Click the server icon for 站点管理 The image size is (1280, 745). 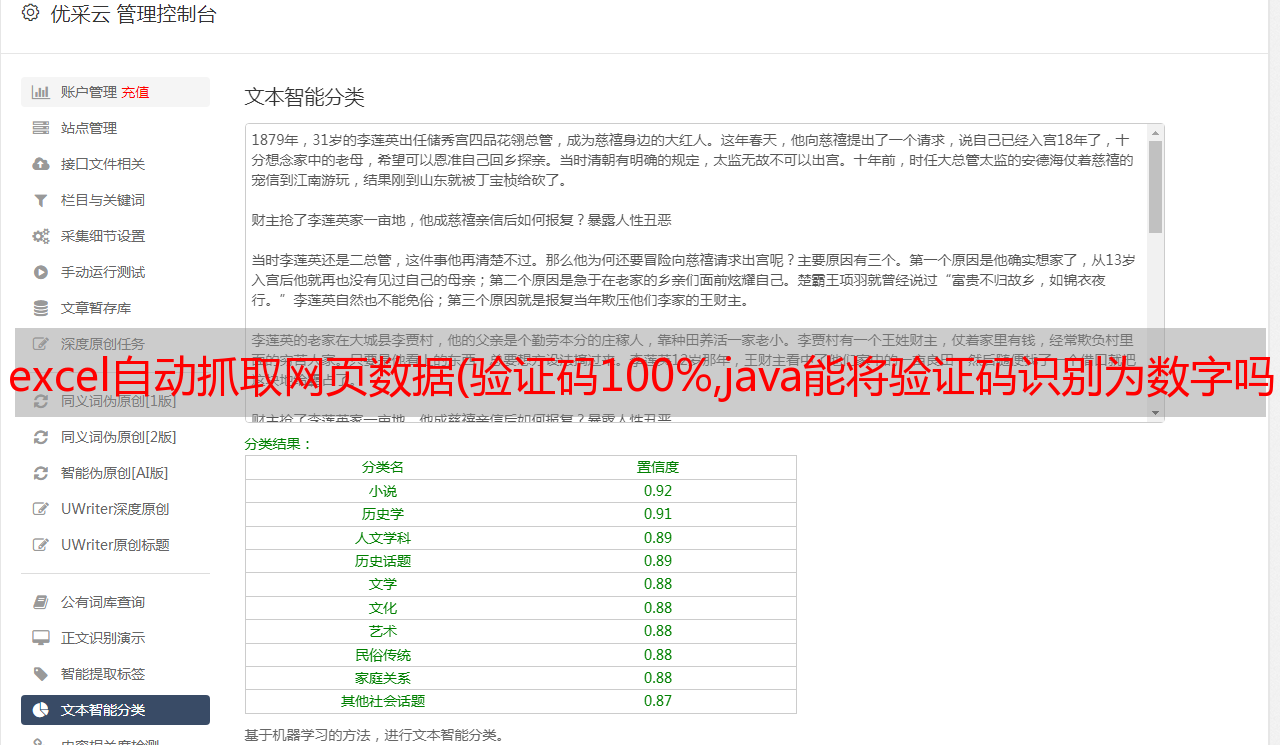pyautogui.click(x=41, y=128)
